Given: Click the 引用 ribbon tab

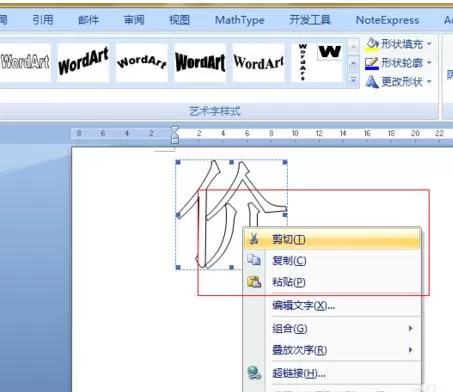Looking at the screenshot, I should click(43, 20).
